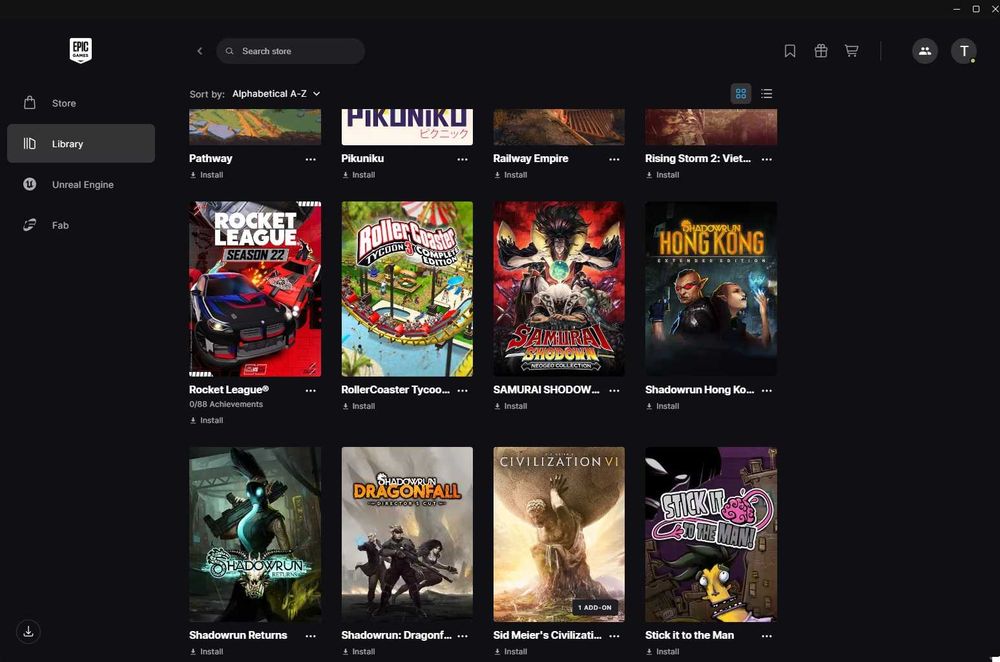Go to Fab in the sidebar
1000x662 pixels.
pyautogui.click(x=81, y=225)
